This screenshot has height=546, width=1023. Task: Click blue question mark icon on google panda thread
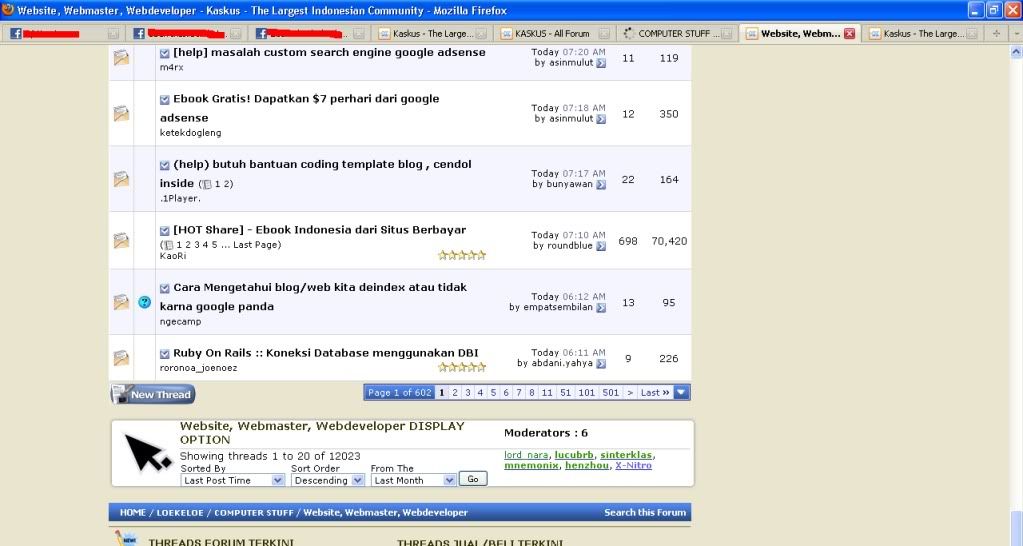(145, 302)
